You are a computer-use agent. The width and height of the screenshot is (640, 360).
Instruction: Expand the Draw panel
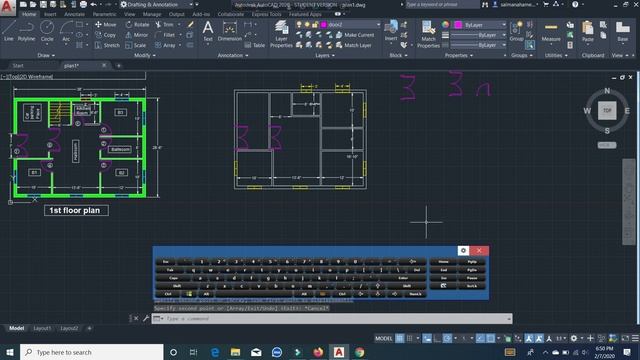46,55
